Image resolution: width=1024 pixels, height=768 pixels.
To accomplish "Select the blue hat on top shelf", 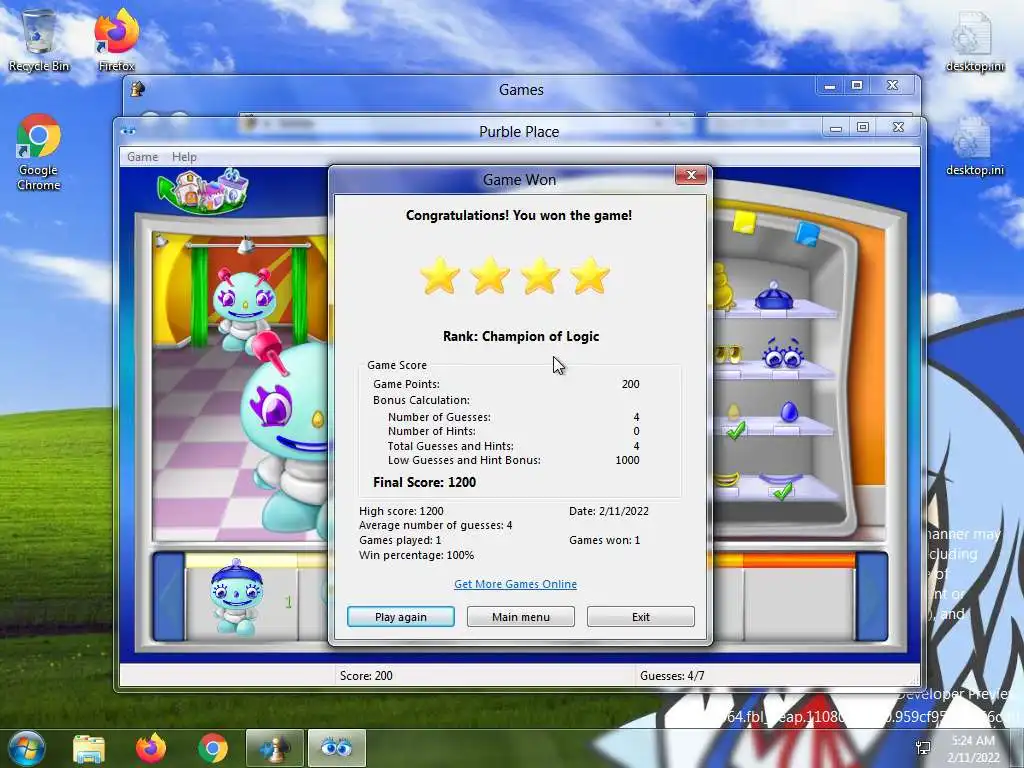I will tap(774, 296).
